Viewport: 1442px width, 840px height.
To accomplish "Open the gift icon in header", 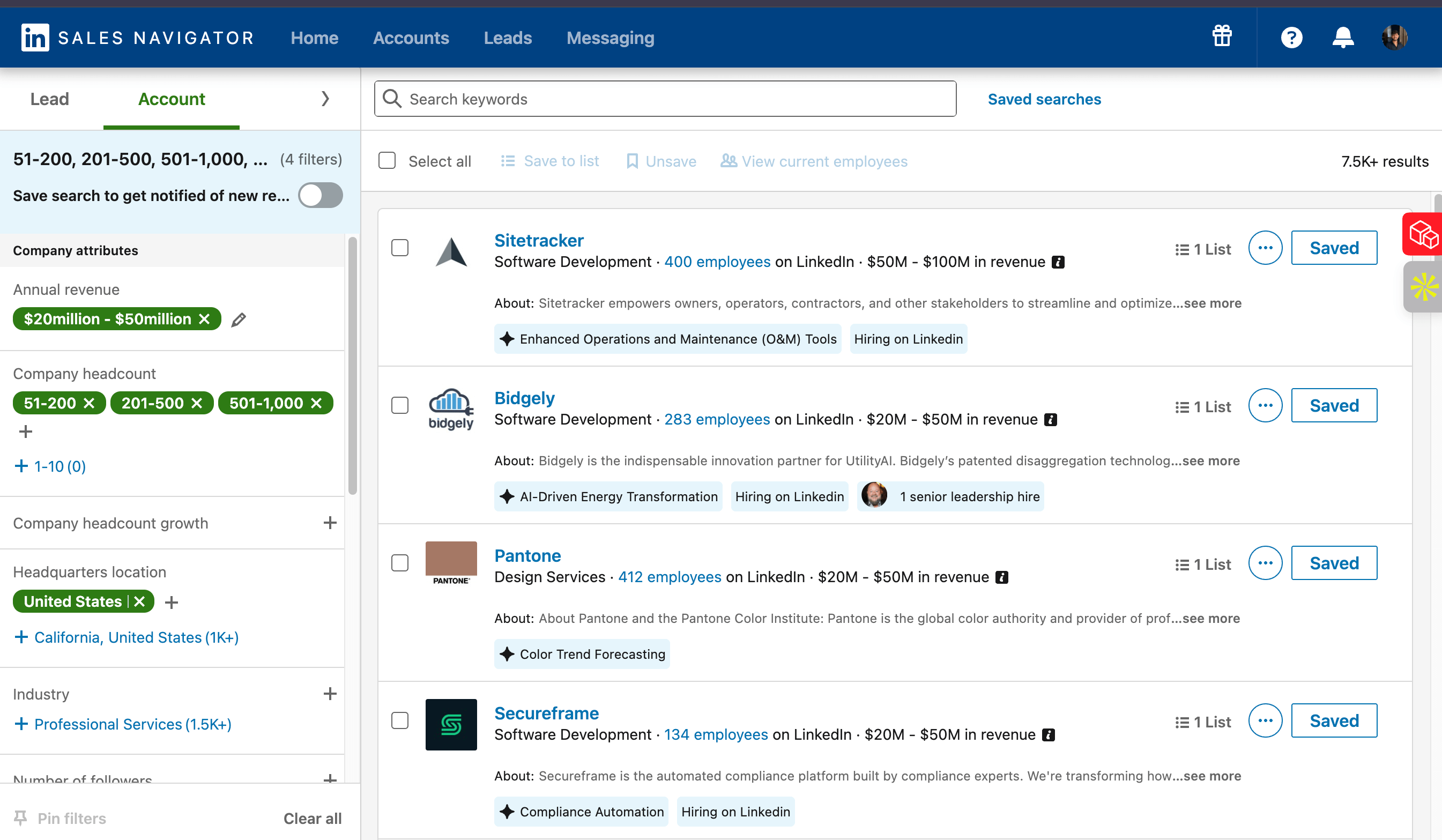I will [x=1222, y=36].
